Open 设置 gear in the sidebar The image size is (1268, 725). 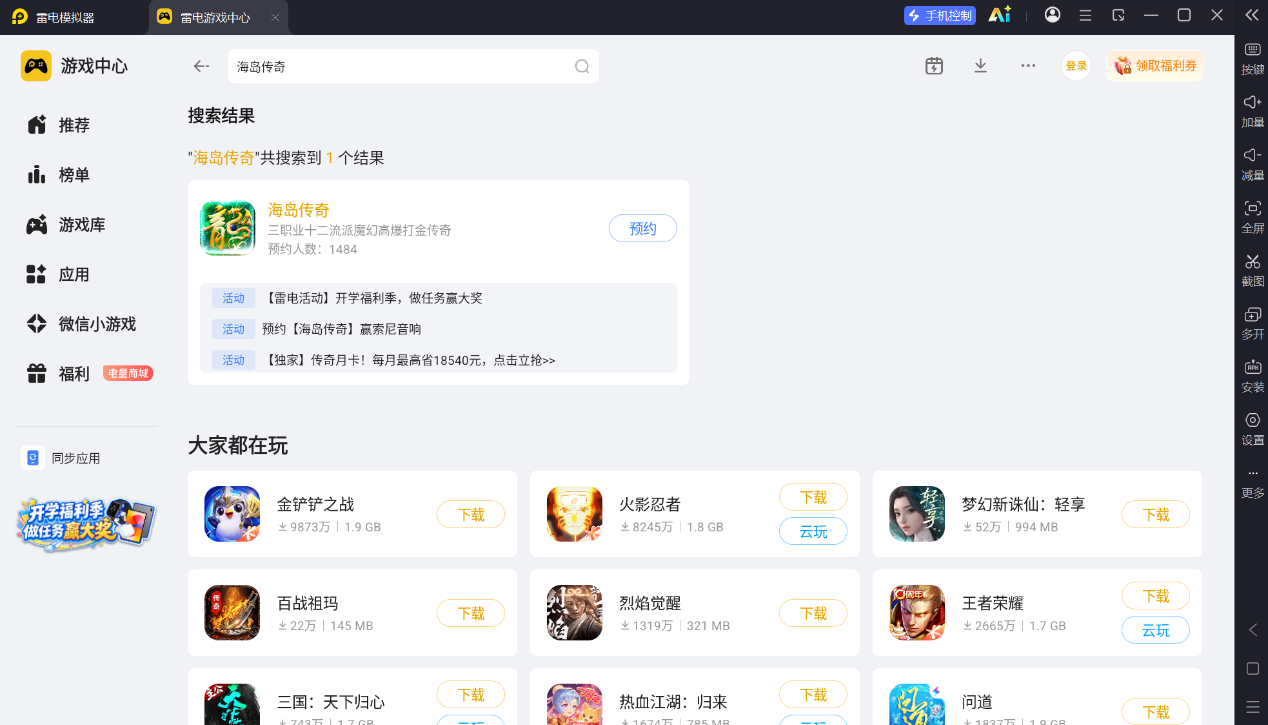click(1252, 420)
